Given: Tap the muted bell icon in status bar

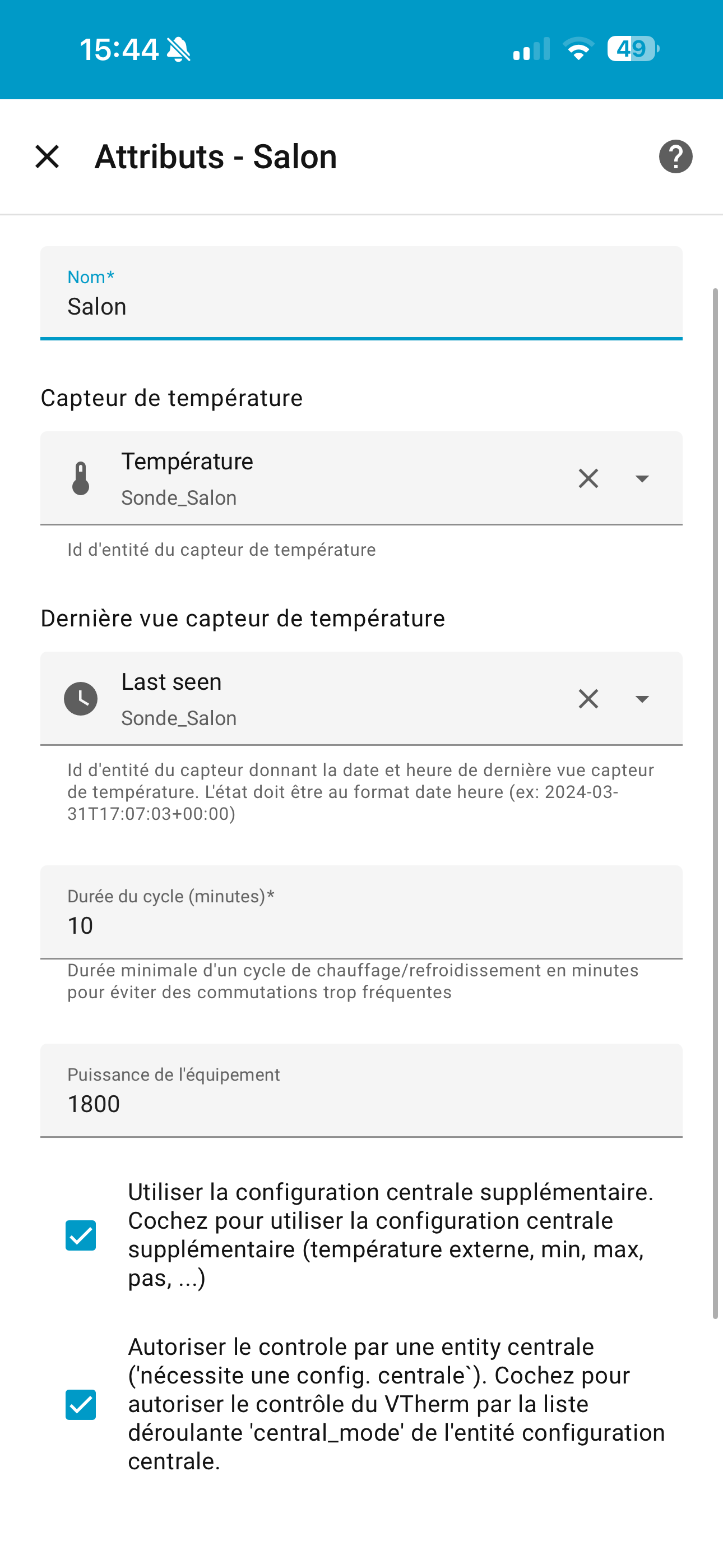Looking at the screenshot, I should pyautogui.click(x=178, y=49).
